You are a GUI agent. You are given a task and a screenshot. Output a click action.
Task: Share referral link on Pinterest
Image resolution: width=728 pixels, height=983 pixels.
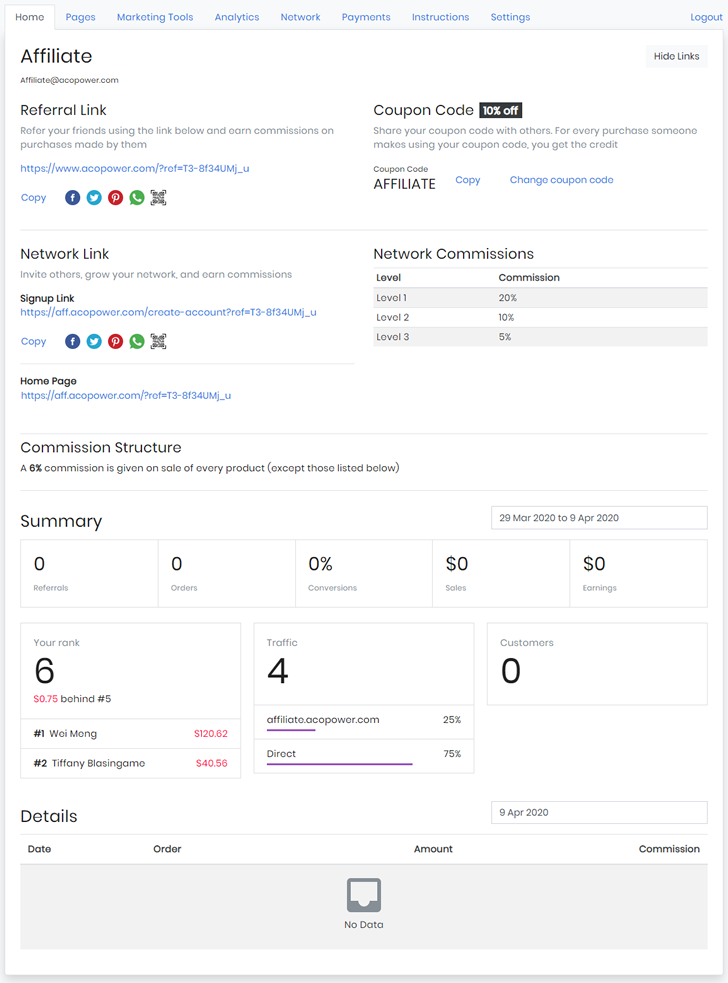116,198
